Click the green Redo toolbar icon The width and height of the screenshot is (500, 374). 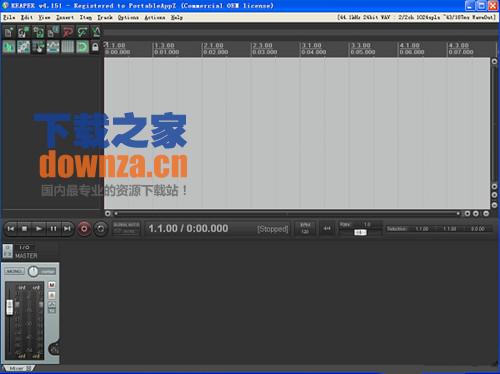[82, 32]
